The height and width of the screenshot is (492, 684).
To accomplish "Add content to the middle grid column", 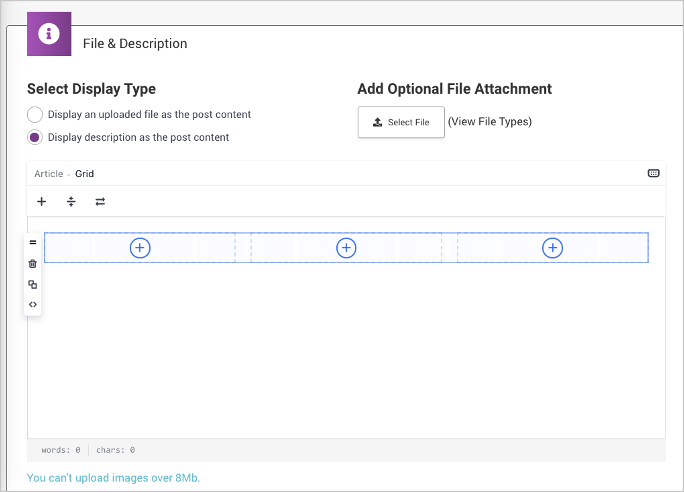I will (x=346, y=248).
